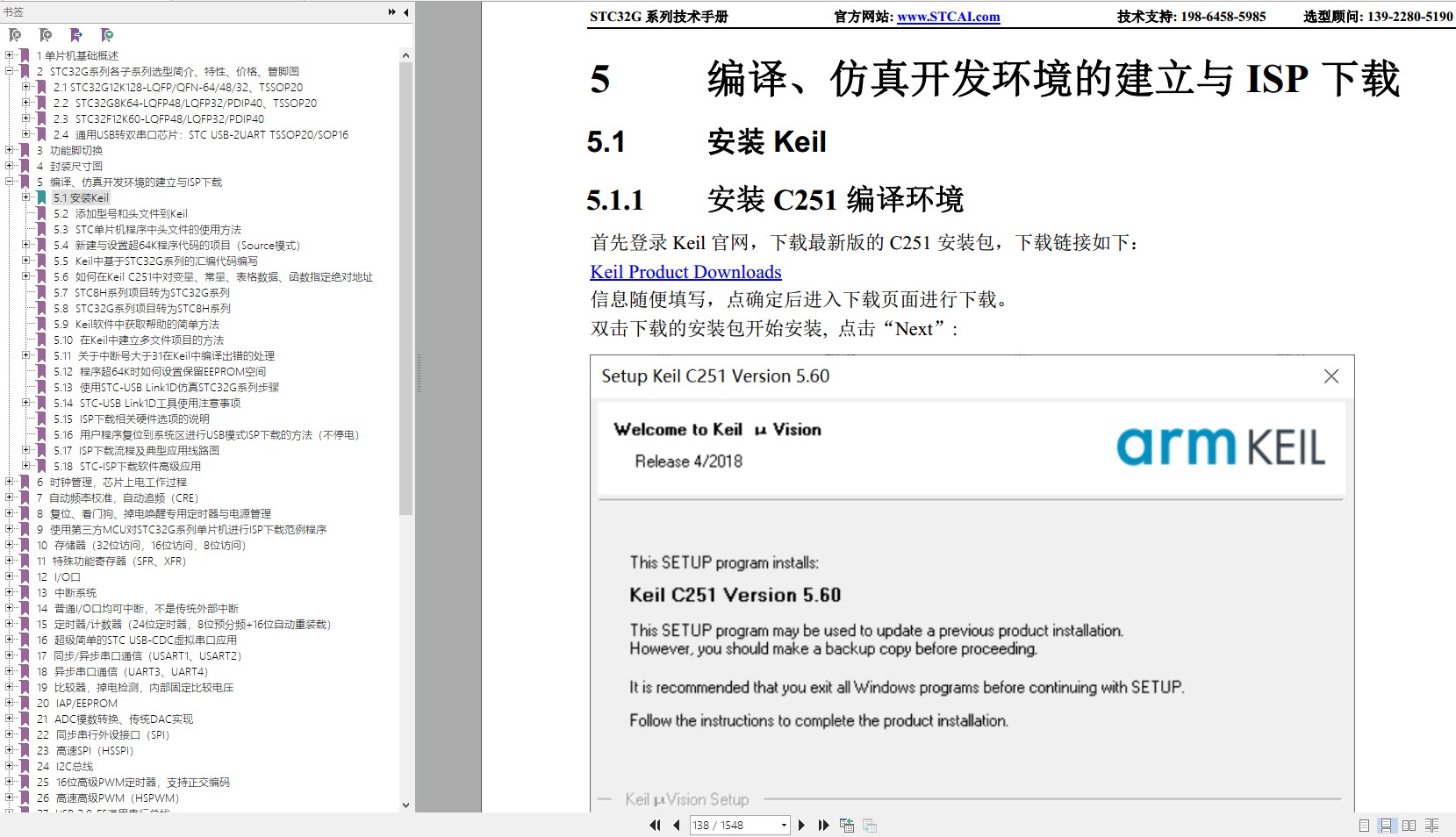
Task: Click the previous view icon next to page controls
Action: click(x=847, y=825)
